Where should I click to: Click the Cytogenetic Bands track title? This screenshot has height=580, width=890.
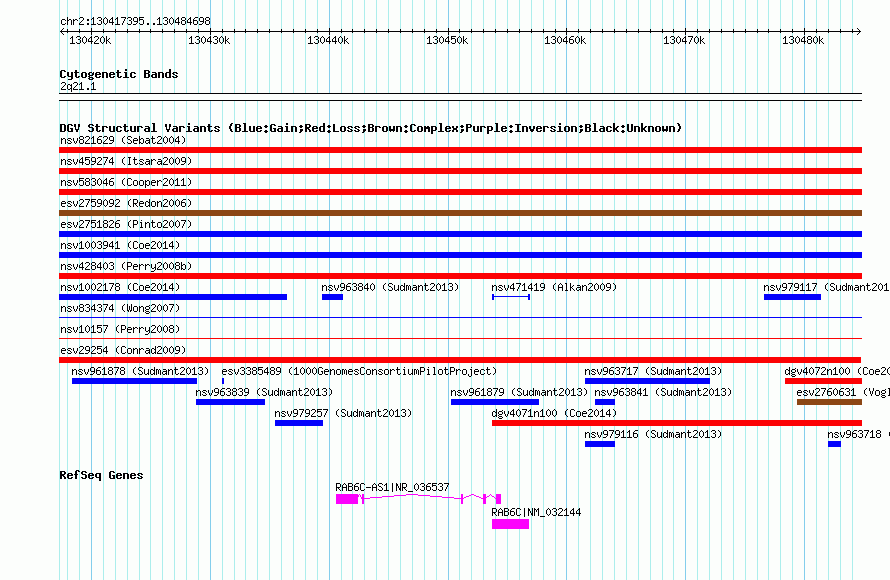119,74
